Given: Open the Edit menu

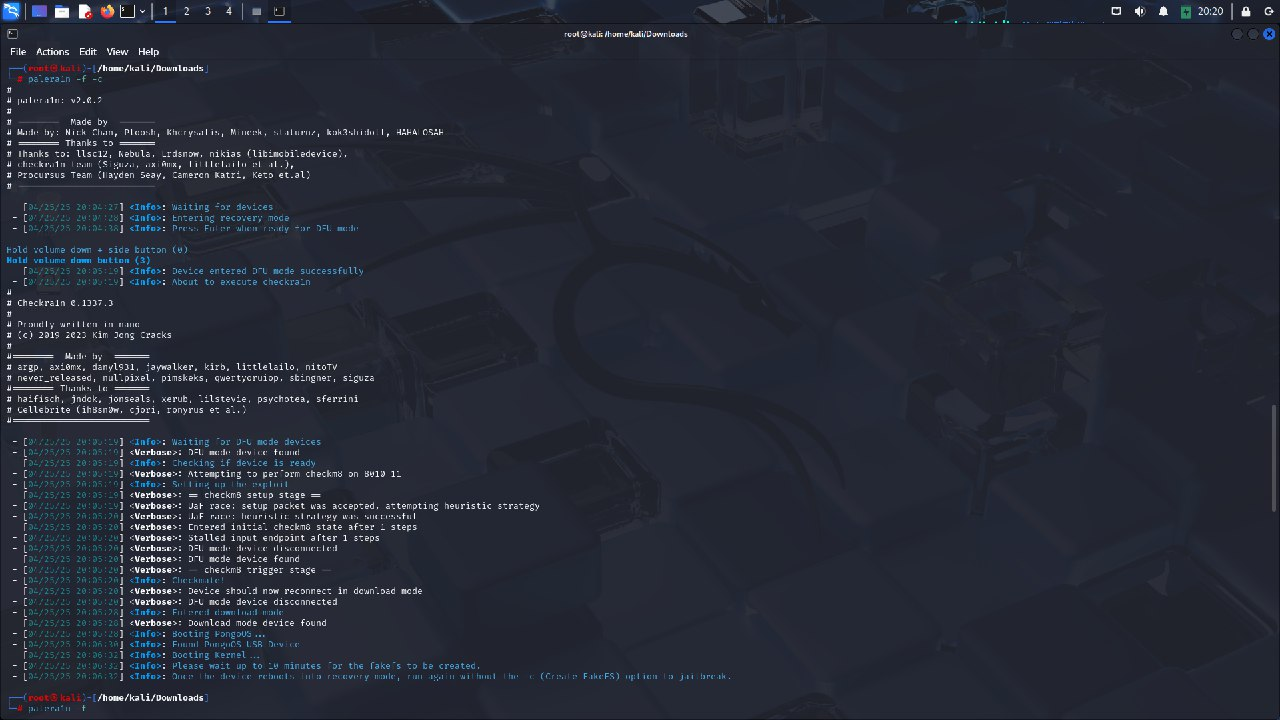Looking at the screenshot, I should (88, 51).
